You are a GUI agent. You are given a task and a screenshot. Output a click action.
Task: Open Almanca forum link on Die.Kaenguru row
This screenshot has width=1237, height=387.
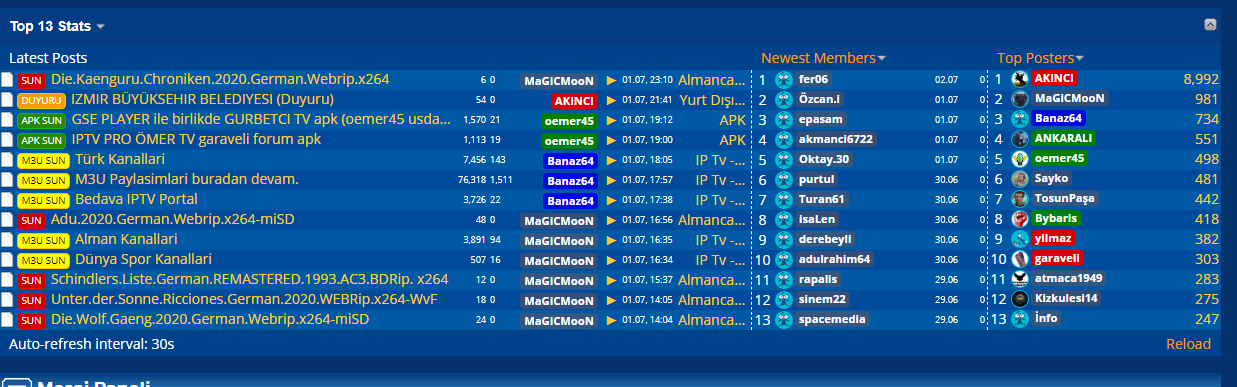[x=712, y=79]
